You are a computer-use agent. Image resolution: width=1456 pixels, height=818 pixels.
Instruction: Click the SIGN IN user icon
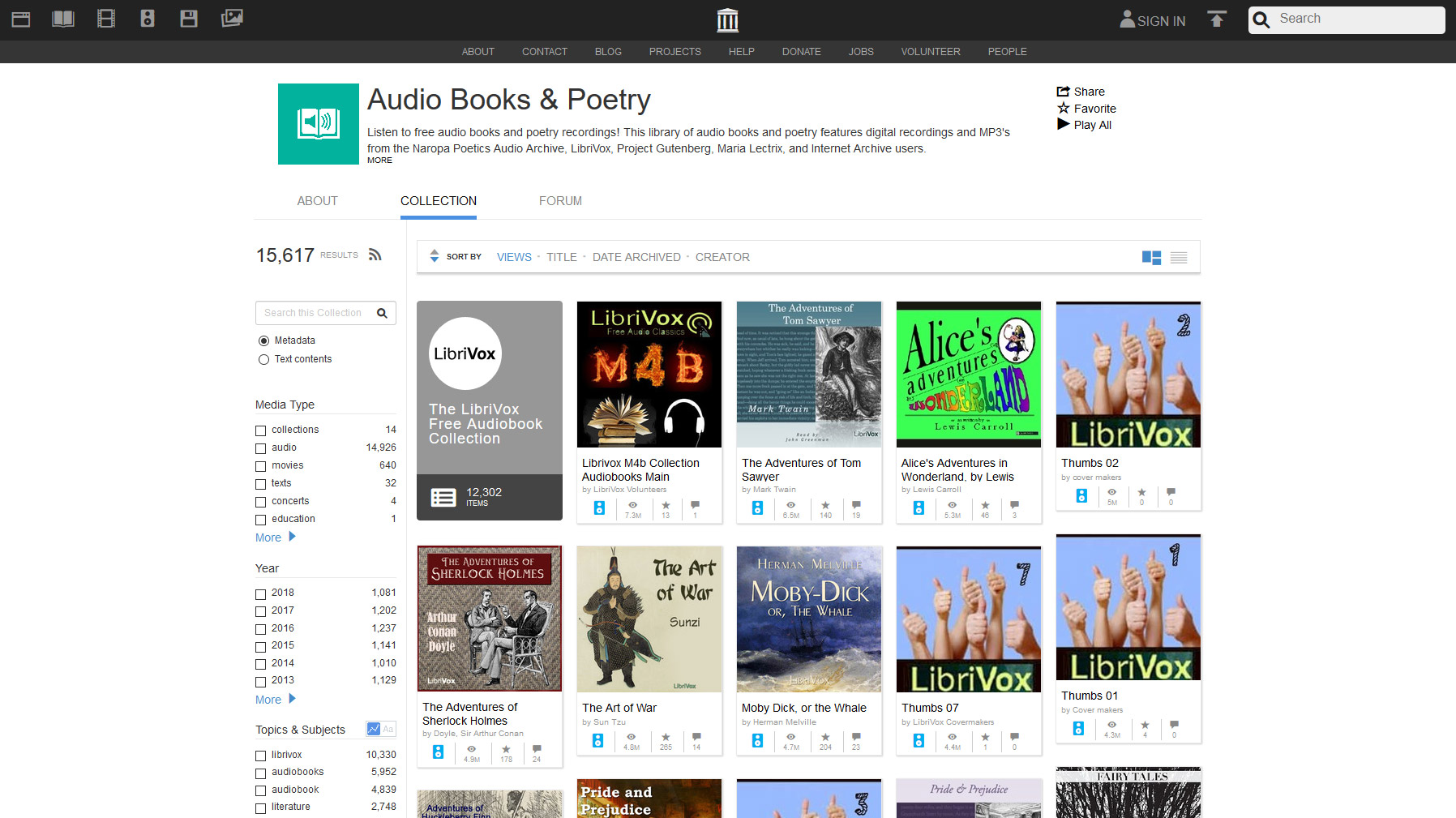click(x=1127, y=19)
